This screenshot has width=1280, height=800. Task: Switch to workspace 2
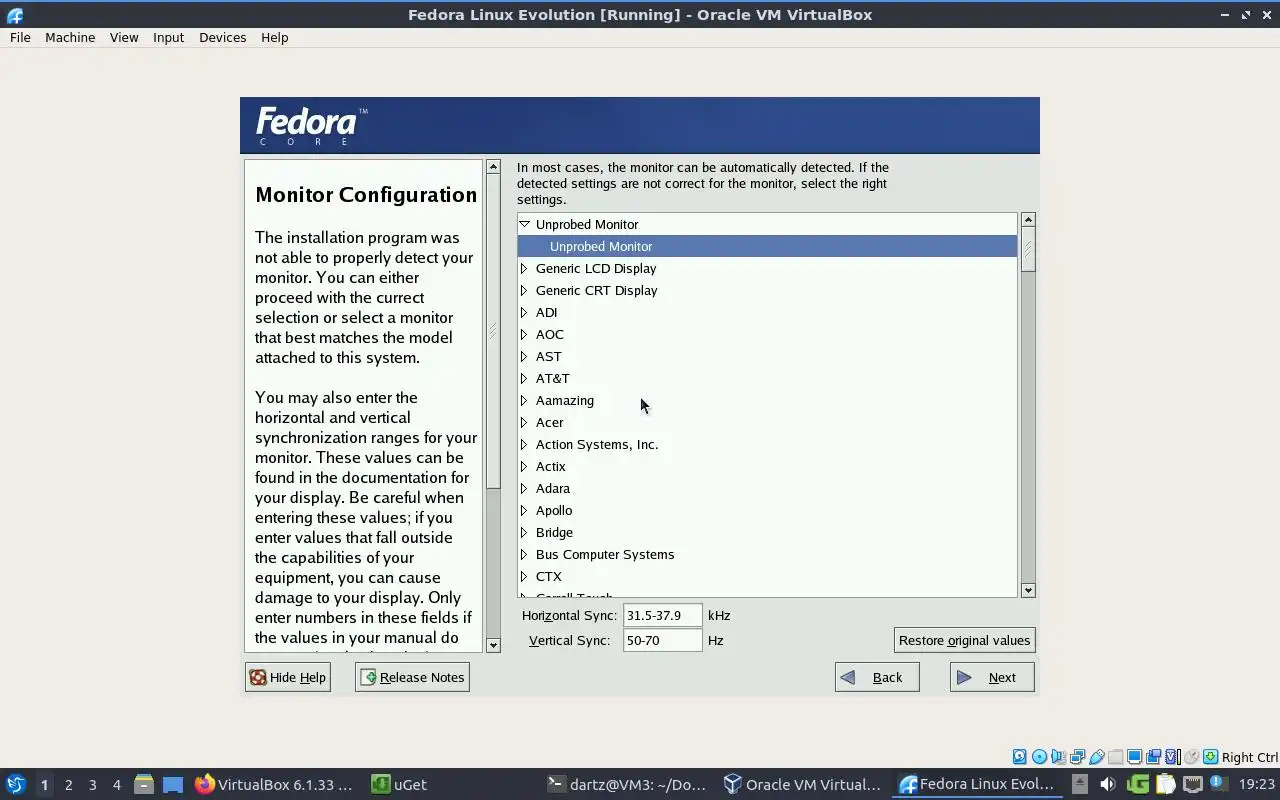[x=68, y=785]
